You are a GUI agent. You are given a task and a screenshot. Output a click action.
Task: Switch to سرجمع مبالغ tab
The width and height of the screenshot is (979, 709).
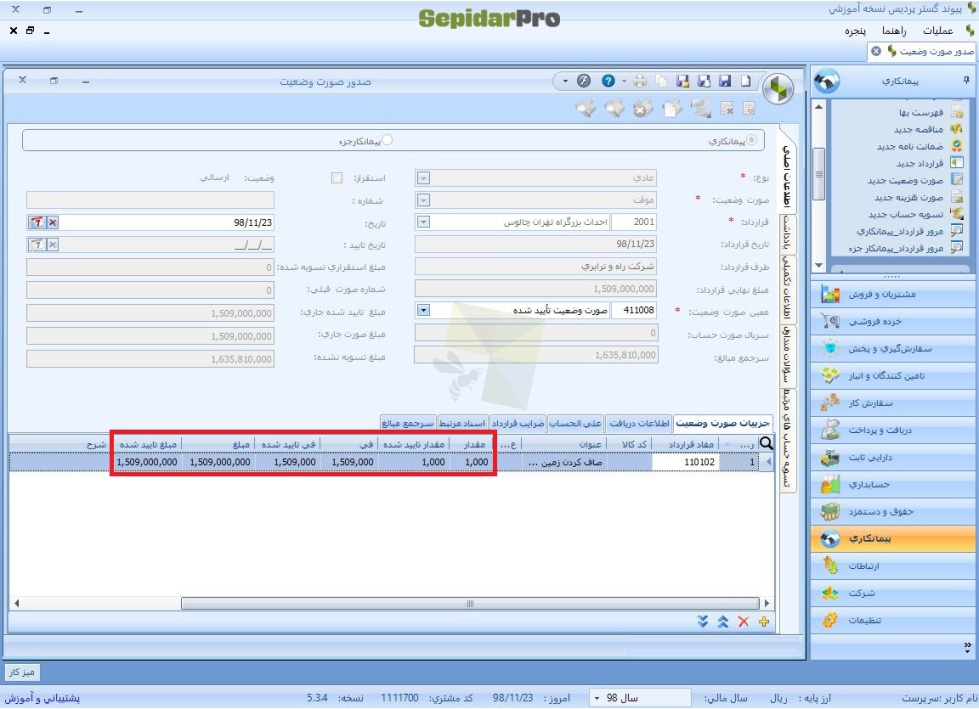pos(407,423)
